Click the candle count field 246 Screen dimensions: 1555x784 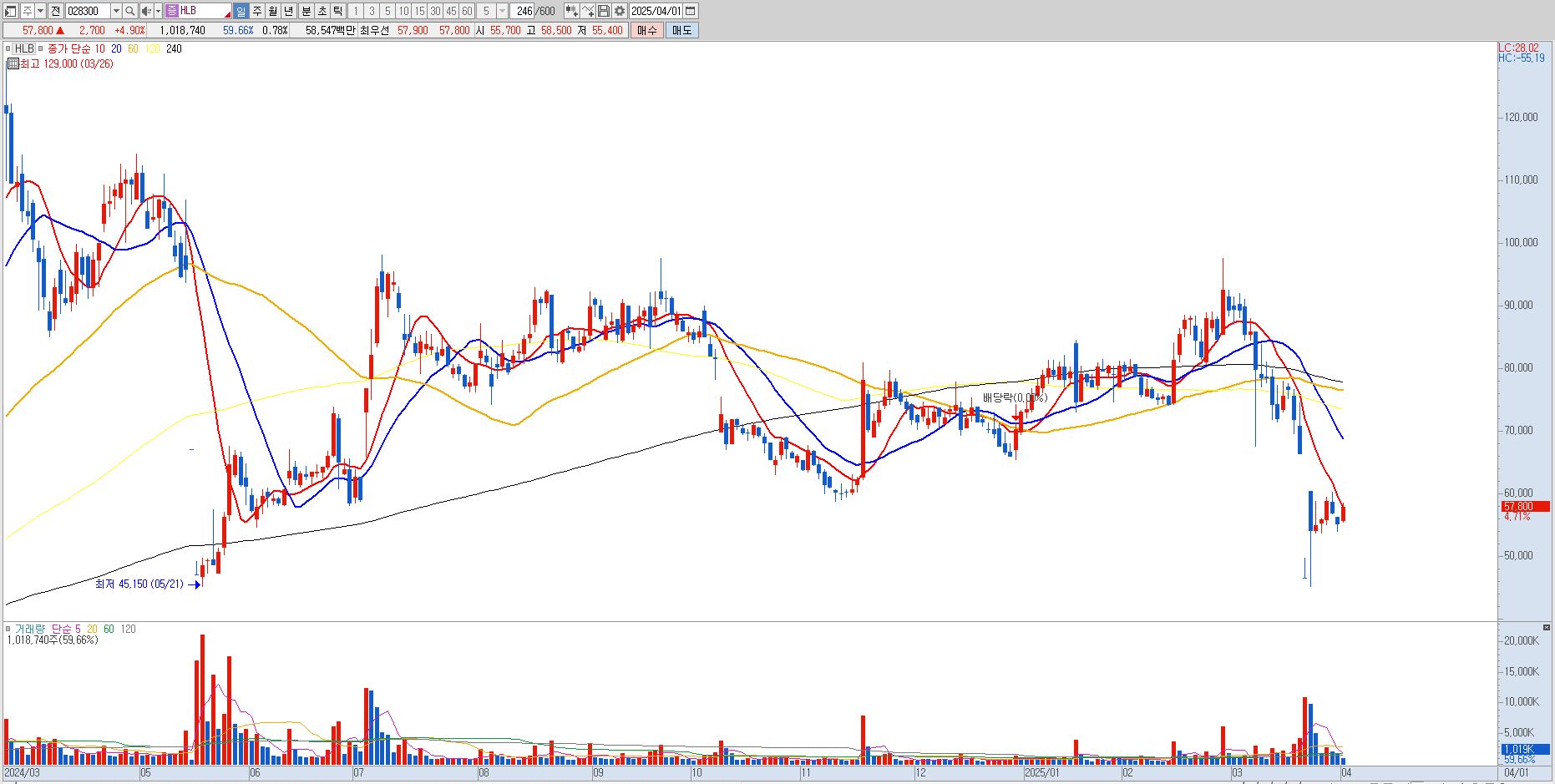[x=523, y=11]
